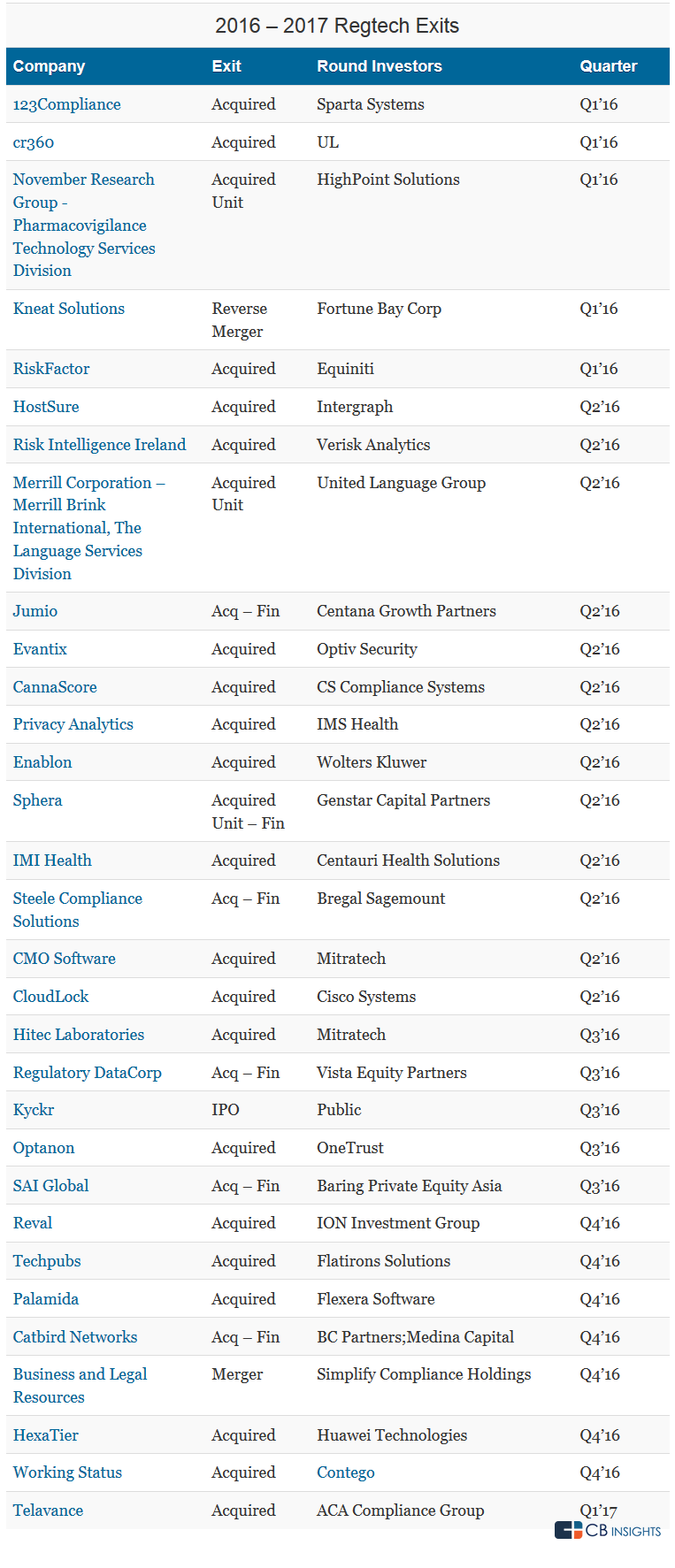
Task: Select the Kneat Solutions link
Action: (x=68, y=309)
